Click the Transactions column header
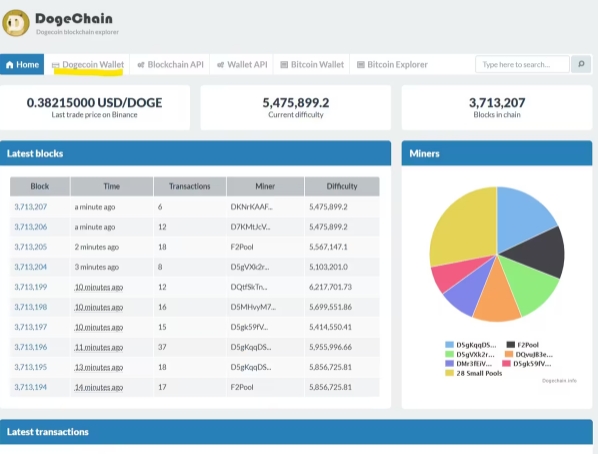The width and height of the screenshot is (598, 454). (x=190, y=186)
